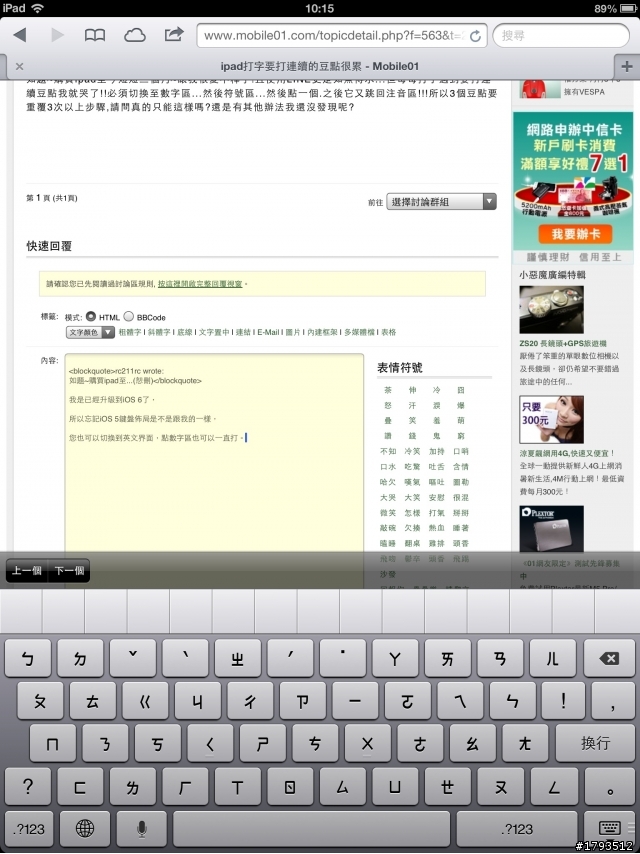The width and height of the screenshot is (640, 854).
Task: Tap the 上一個 previous field button
Action: coord(27,570)
